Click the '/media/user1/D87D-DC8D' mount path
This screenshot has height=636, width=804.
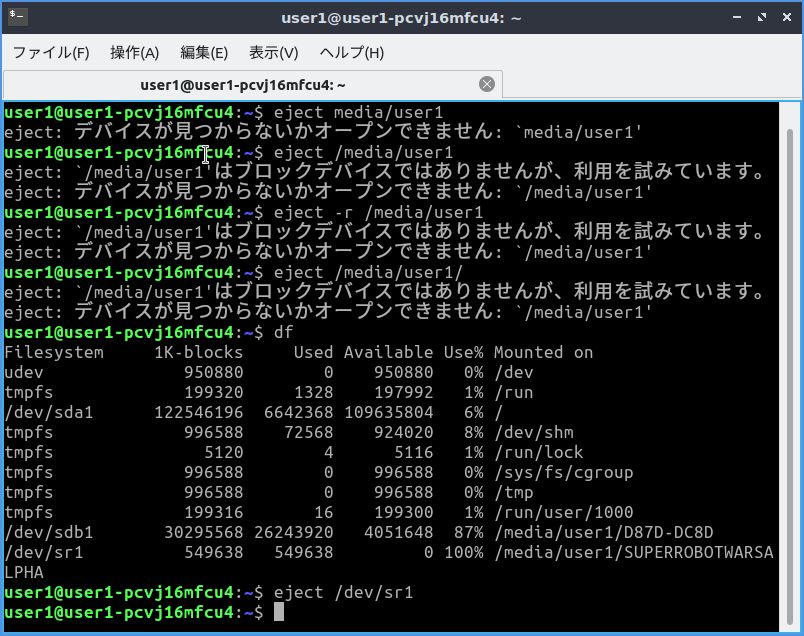click(x=604, y=532)
